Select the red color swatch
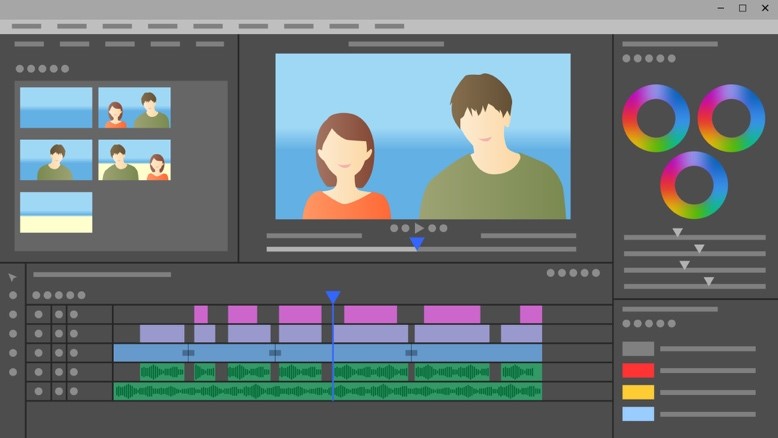This screenshot has width=778, height=438. coord(638,370)
